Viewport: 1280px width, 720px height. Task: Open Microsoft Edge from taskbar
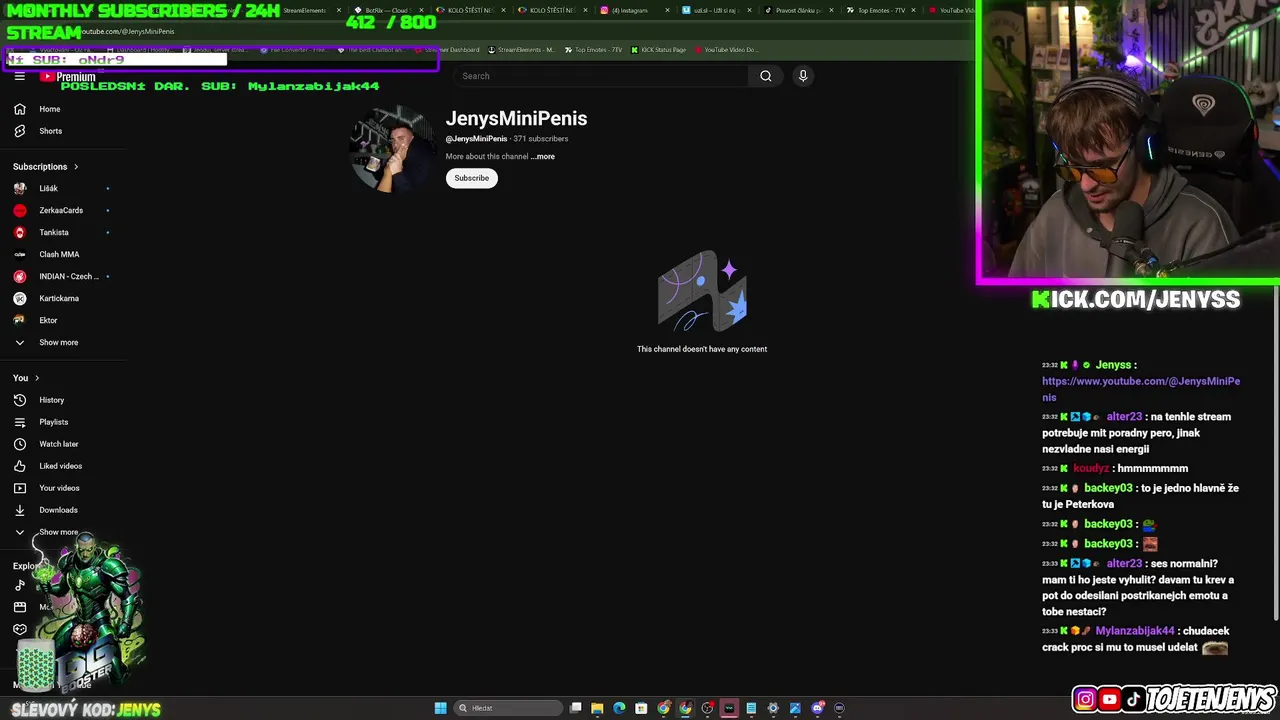[x=619, y=708]
